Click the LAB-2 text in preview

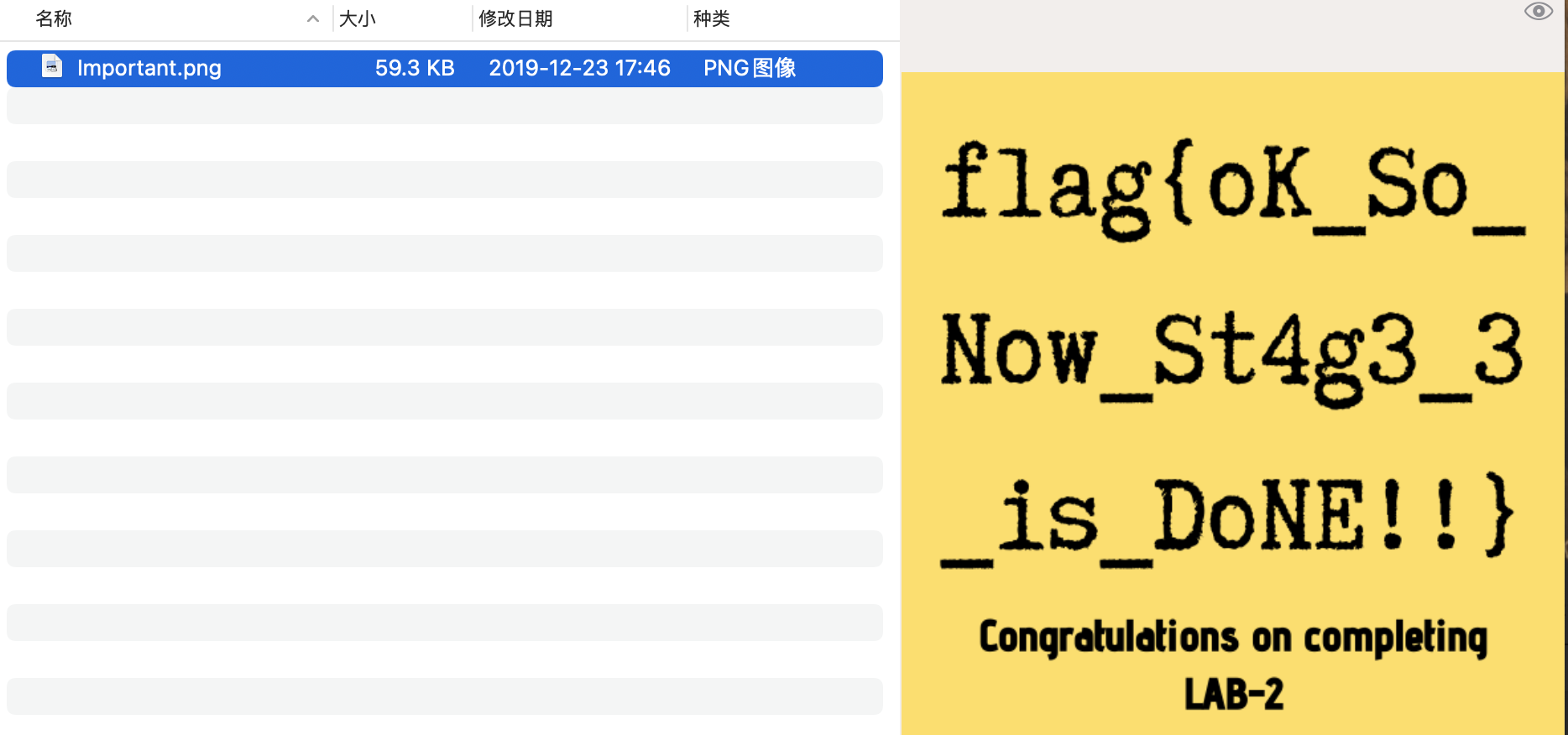pos(1234,695)
